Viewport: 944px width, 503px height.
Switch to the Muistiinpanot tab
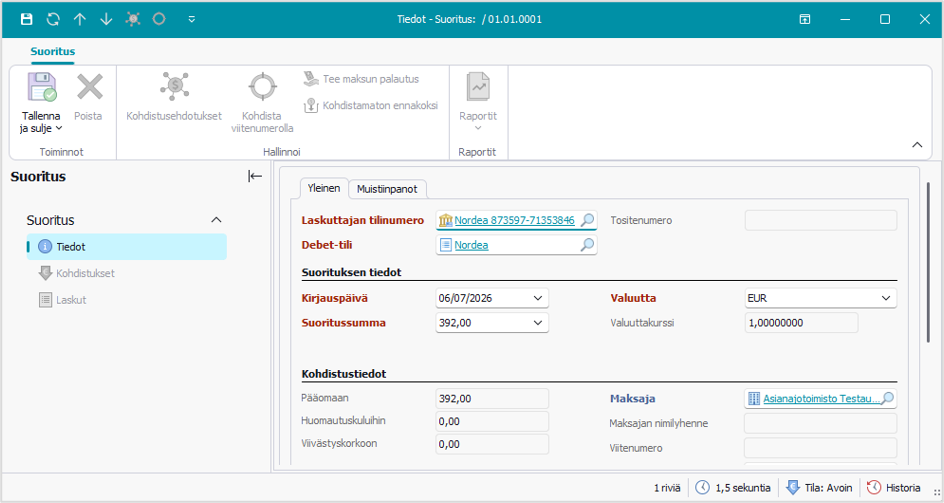(x=387, y=189)
